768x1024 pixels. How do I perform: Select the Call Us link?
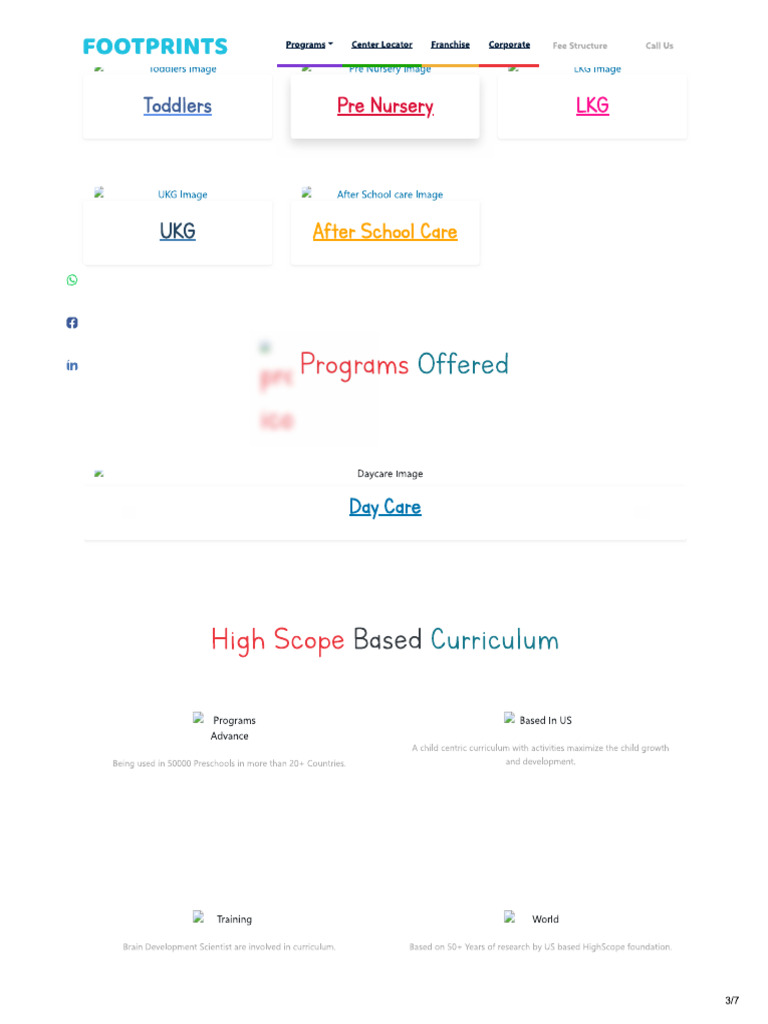[x=659, y=46]
